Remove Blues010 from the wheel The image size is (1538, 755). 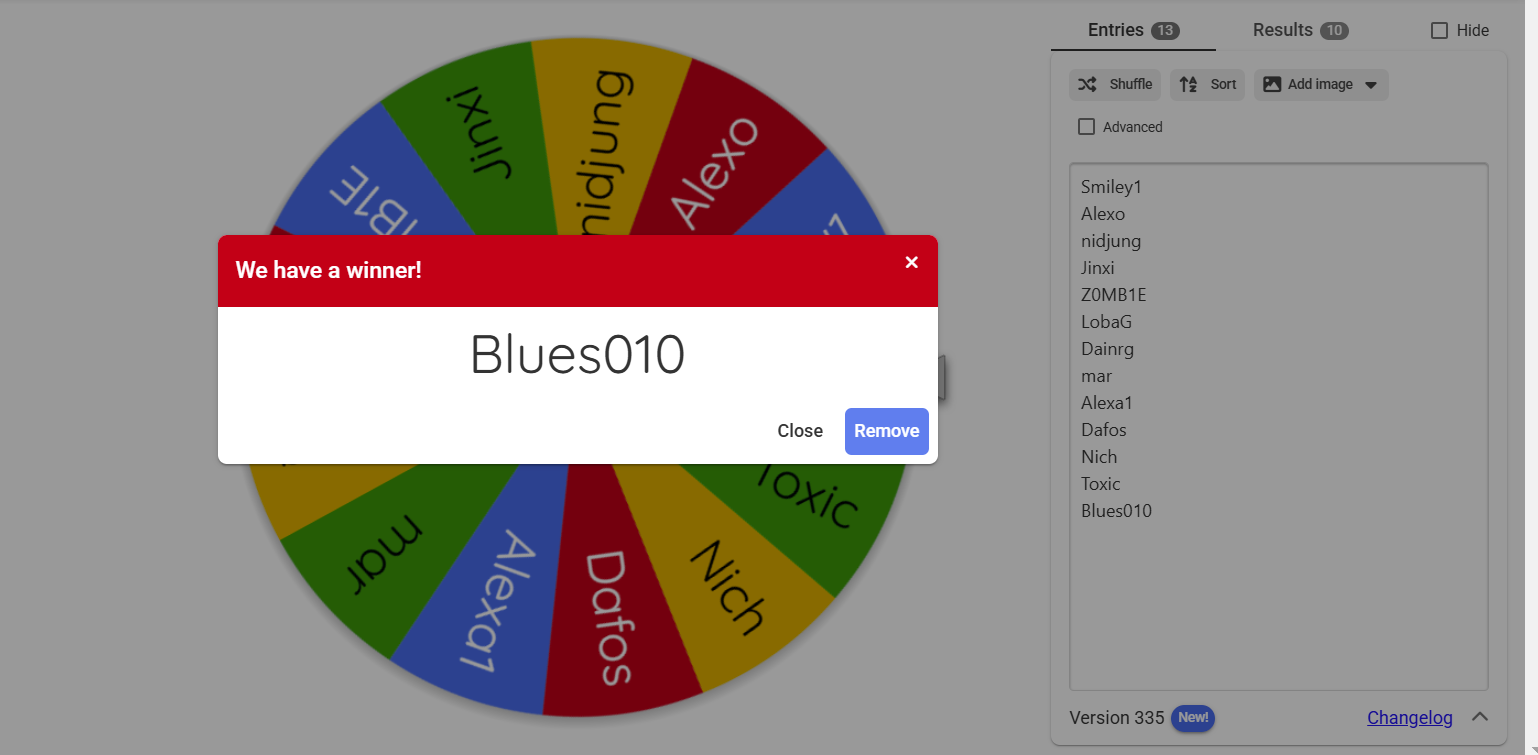click(x=886, y=431)
